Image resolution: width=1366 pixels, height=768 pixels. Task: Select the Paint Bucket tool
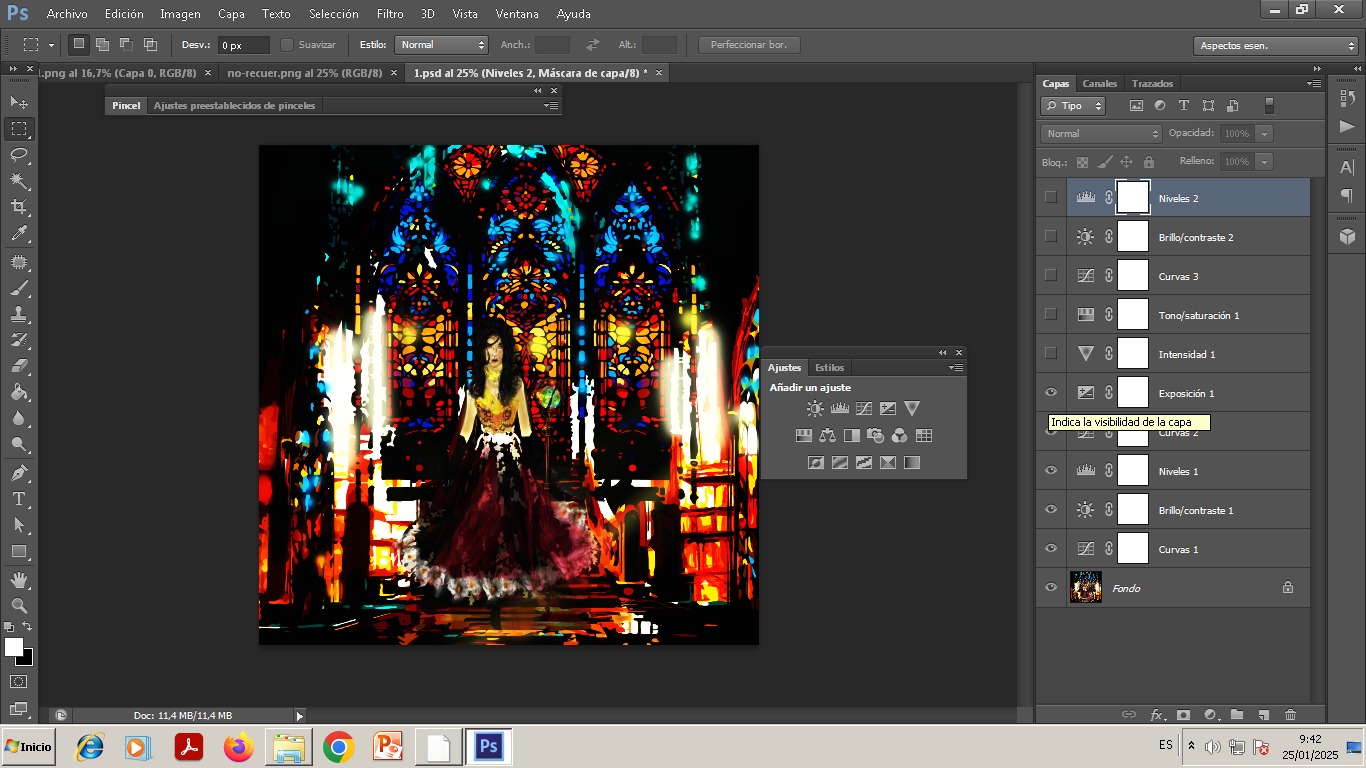[19, 392]
